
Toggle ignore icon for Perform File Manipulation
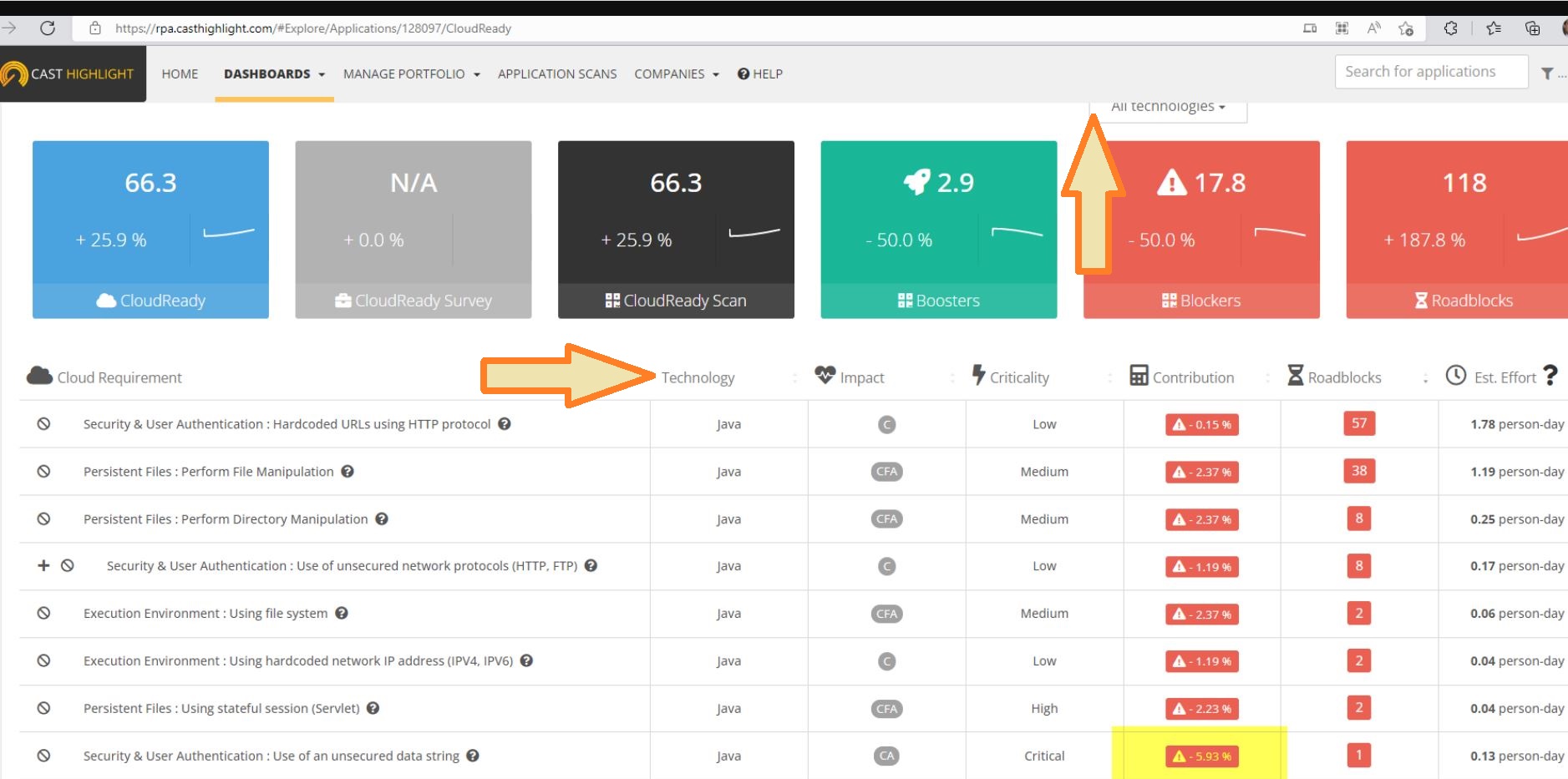43,471
